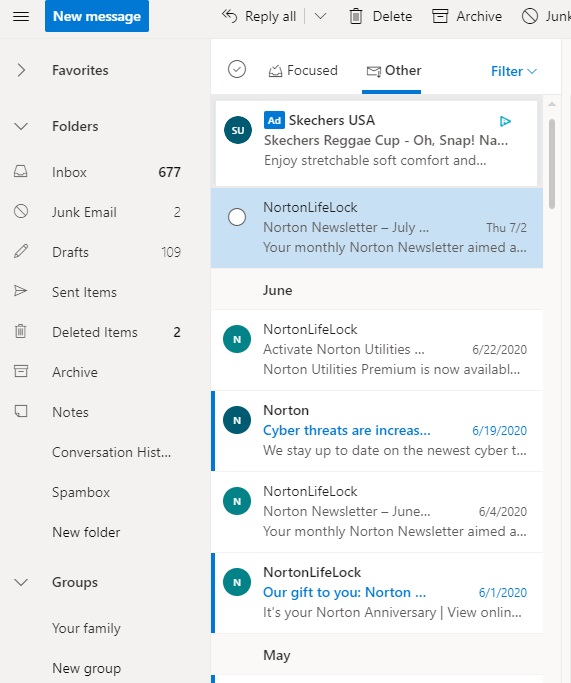Click the Ad badge on Skechers message
The height and width of the screenshot is (683, 571).
[274, 120]
